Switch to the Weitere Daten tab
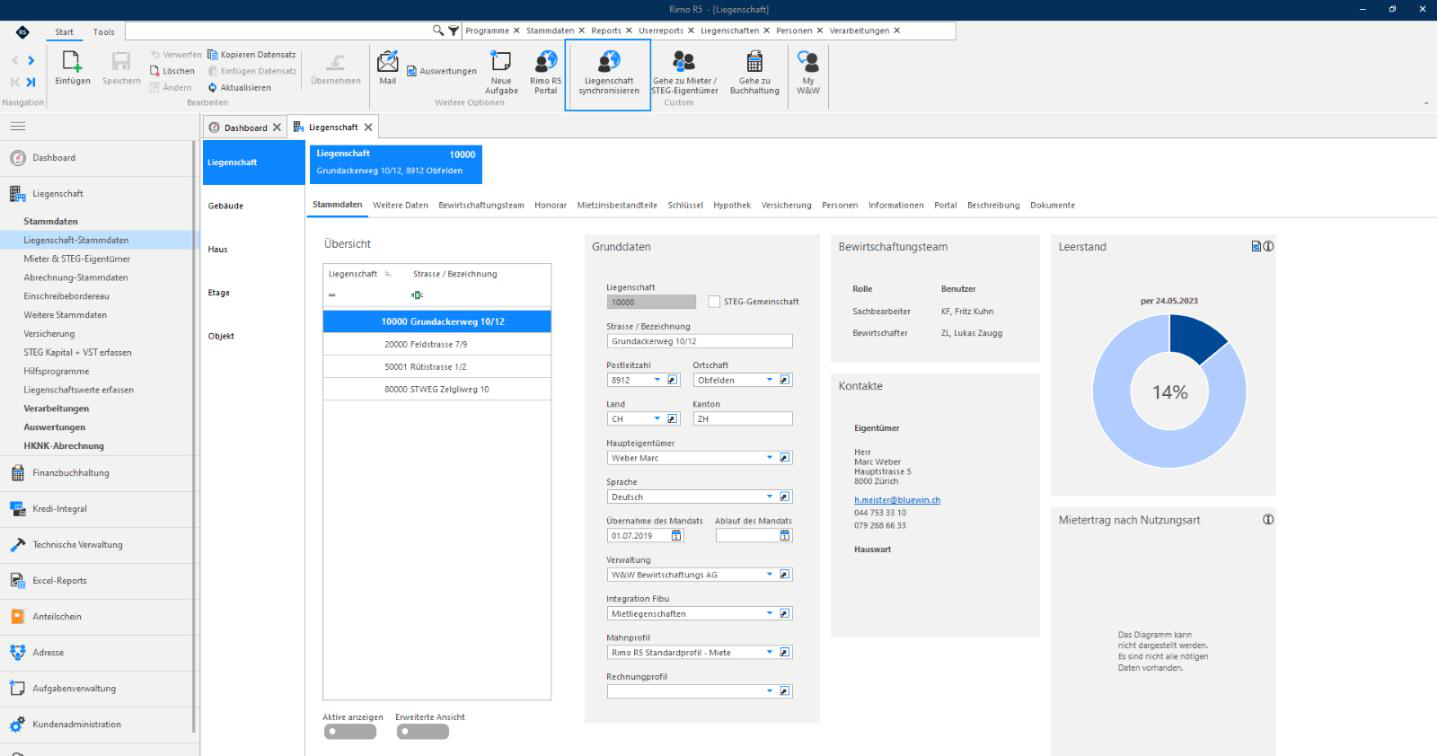This screenshot has height=756, width=1437. click(400, 205)
